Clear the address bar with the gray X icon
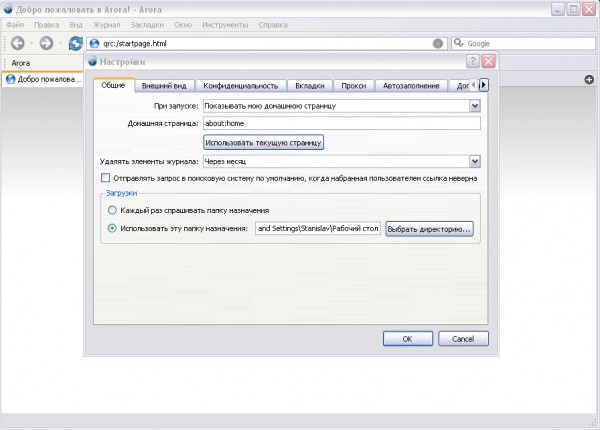 438,44
